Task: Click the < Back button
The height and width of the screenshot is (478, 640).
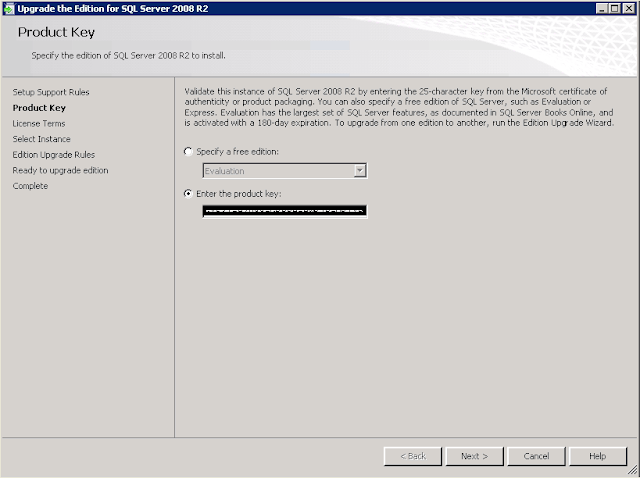Action: 413,456
